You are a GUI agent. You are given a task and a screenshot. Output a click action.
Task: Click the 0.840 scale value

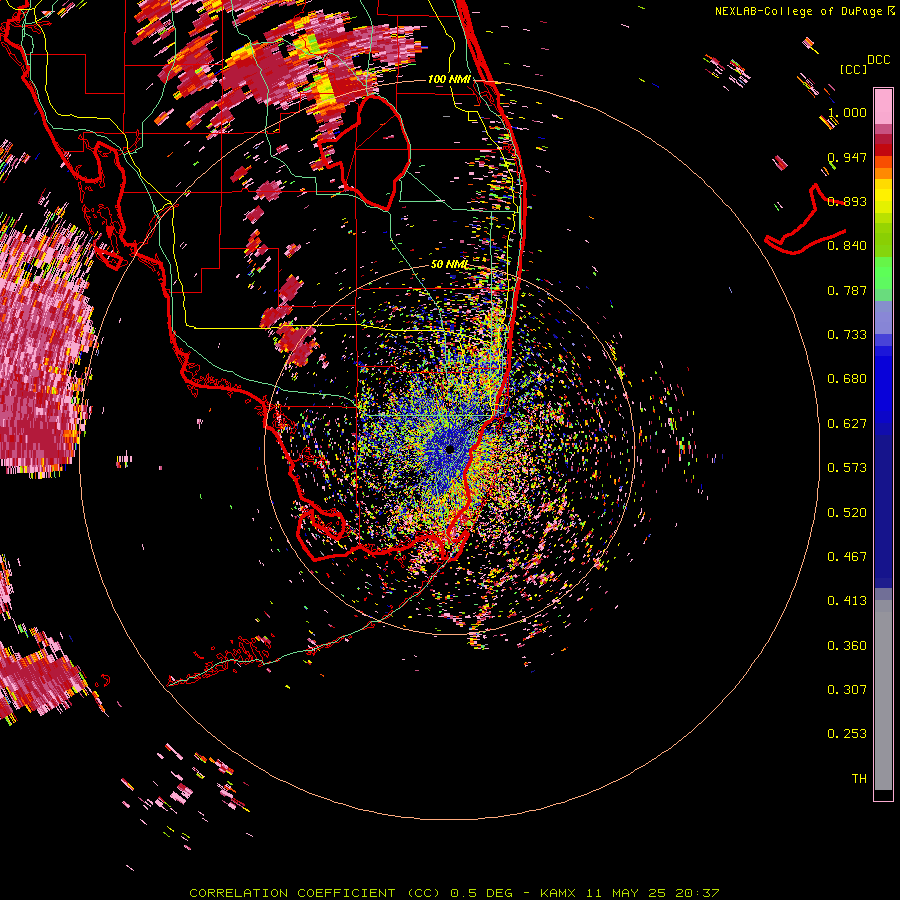[847, 245]
